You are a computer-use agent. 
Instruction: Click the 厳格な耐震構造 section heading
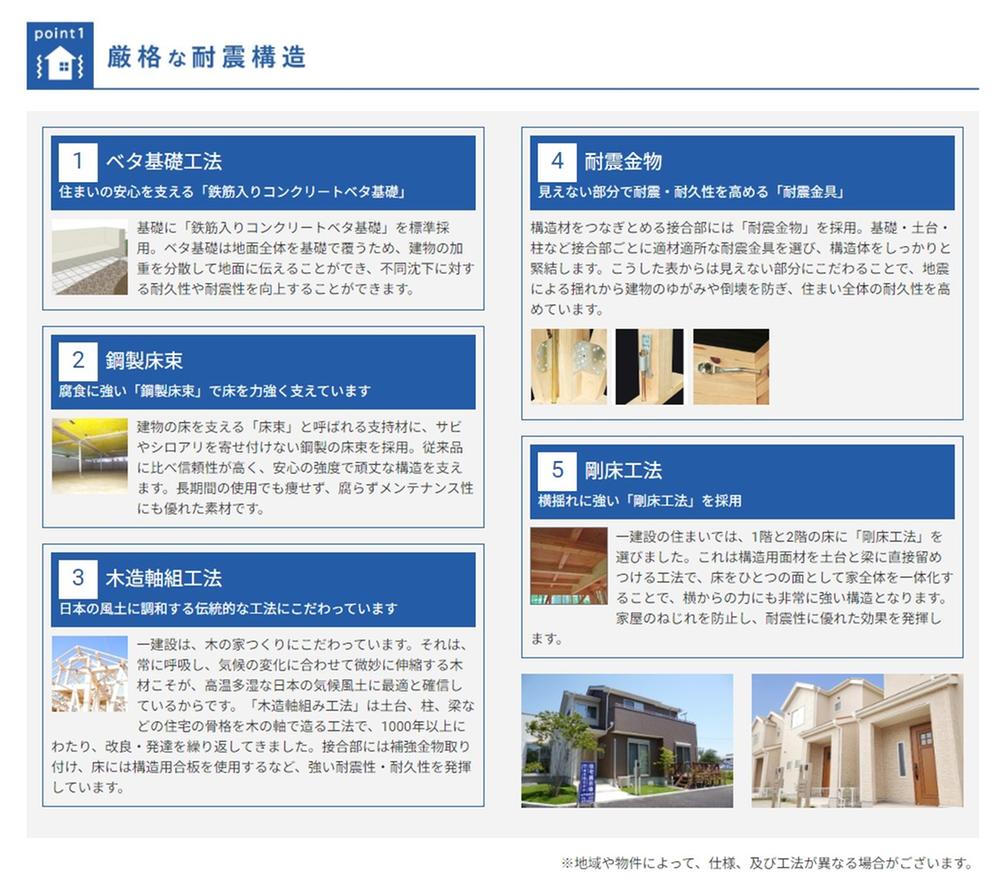206,57
